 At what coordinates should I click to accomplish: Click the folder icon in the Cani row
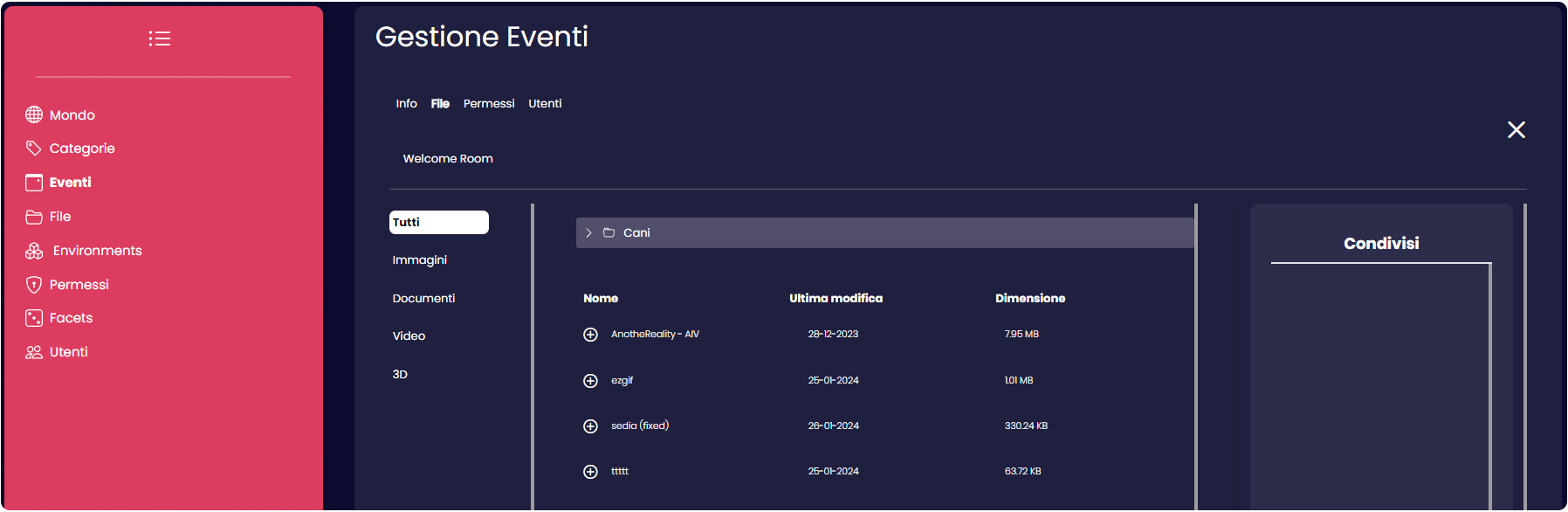pos(609,232)
